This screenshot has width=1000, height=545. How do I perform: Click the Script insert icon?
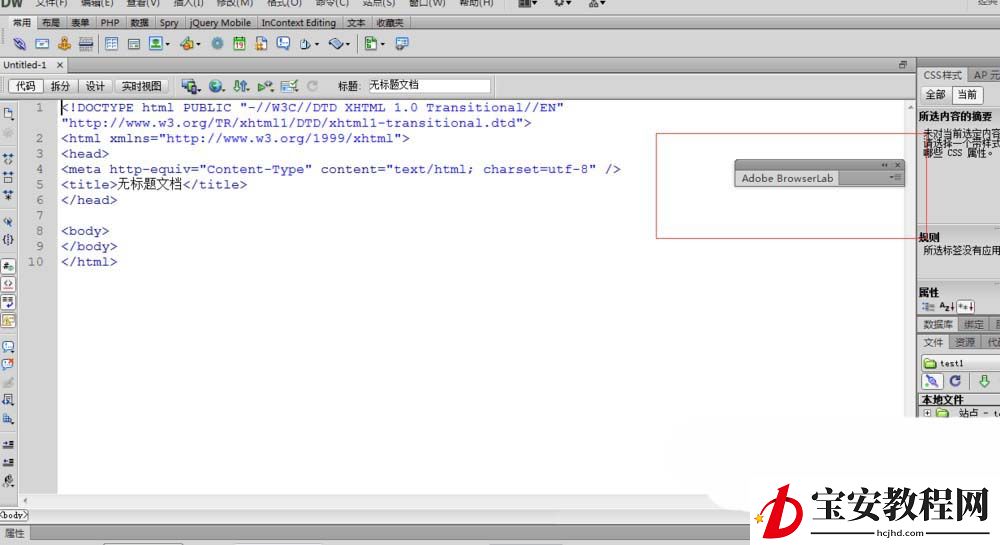tap(336, 43)
